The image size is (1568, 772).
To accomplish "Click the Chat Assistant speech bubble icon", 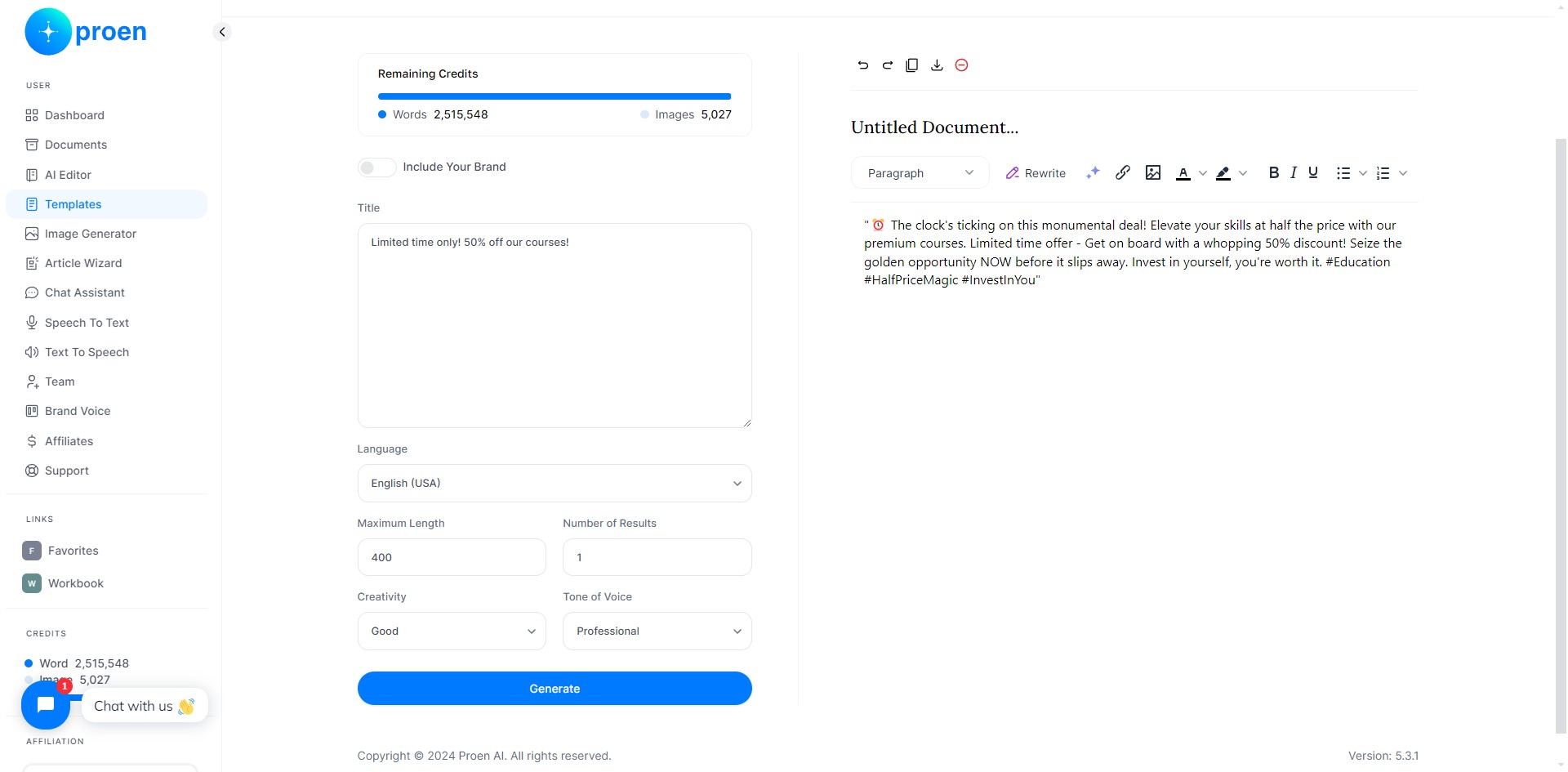I will (32, 292).
